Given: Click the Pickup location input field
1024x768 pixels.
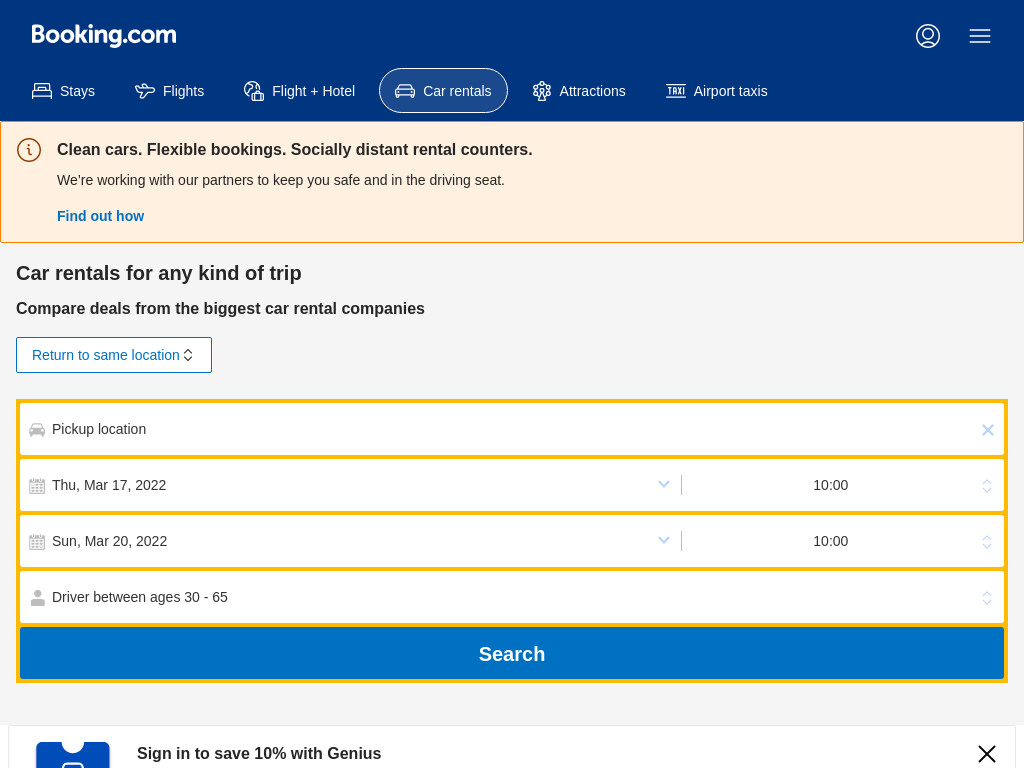Looking at the screenshot, I should 512,430.
